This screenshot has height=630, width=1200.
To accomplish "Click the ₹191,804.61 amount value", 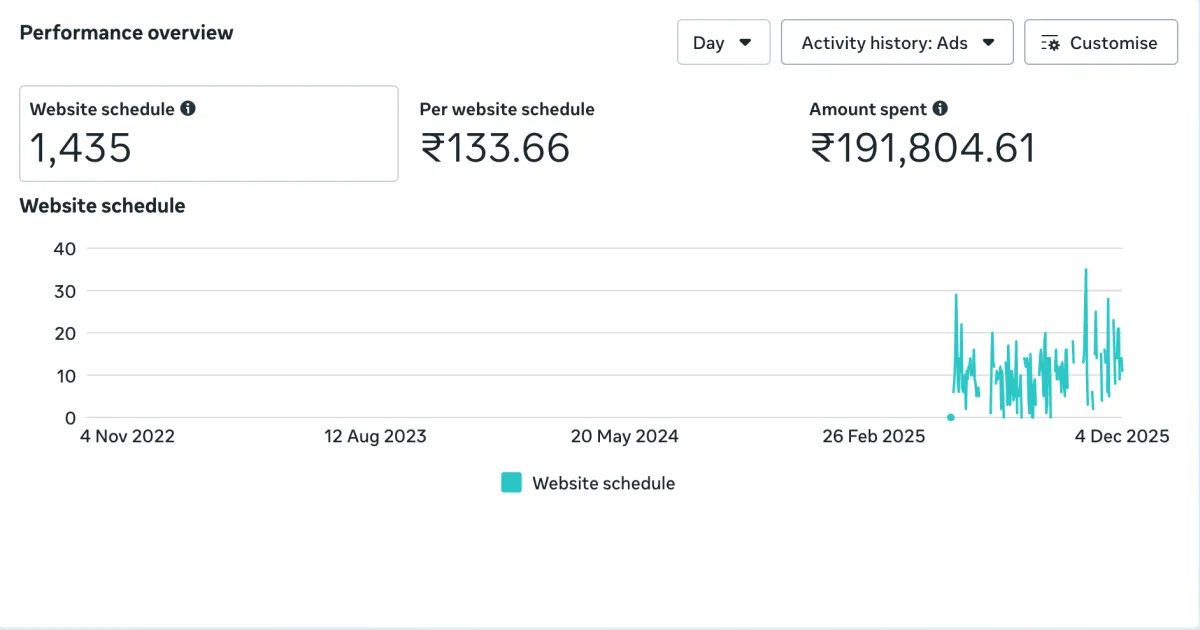I will pos(922,149).
